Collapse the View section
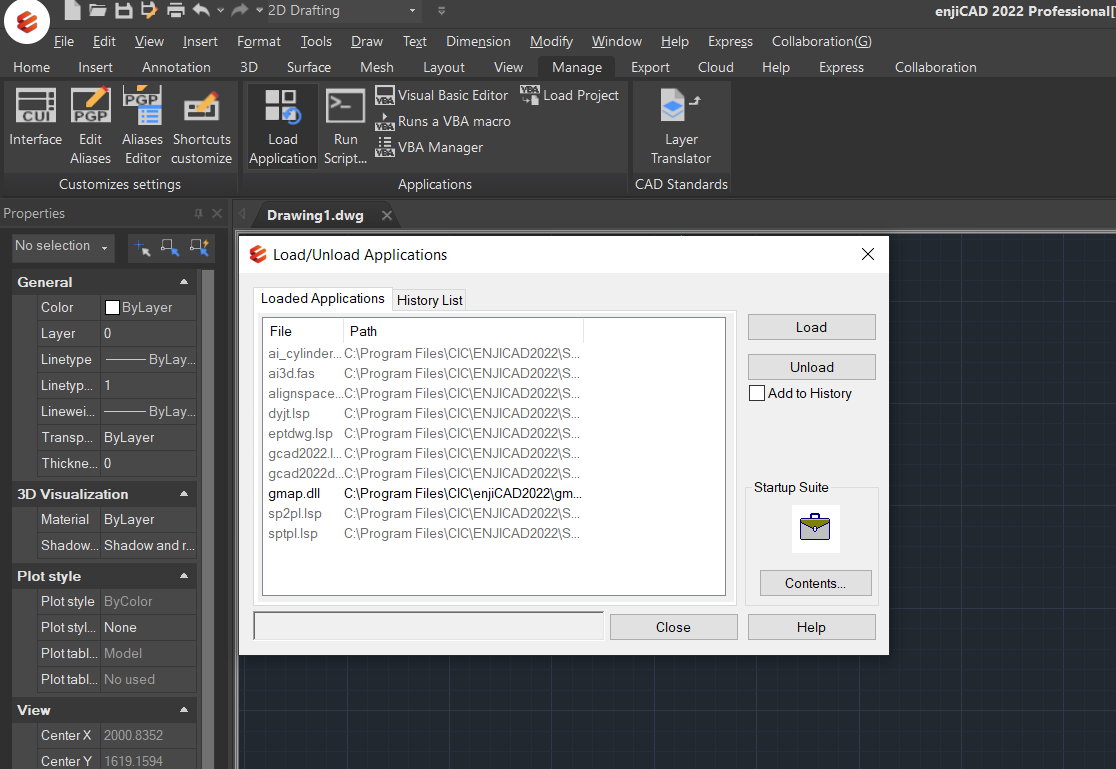1116x769 pixels. [x=184, y=710]
